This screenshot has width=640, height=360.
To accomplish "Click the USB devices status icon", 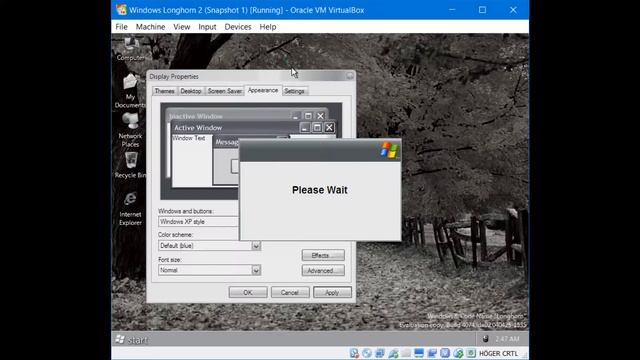I will pos(393,353).
